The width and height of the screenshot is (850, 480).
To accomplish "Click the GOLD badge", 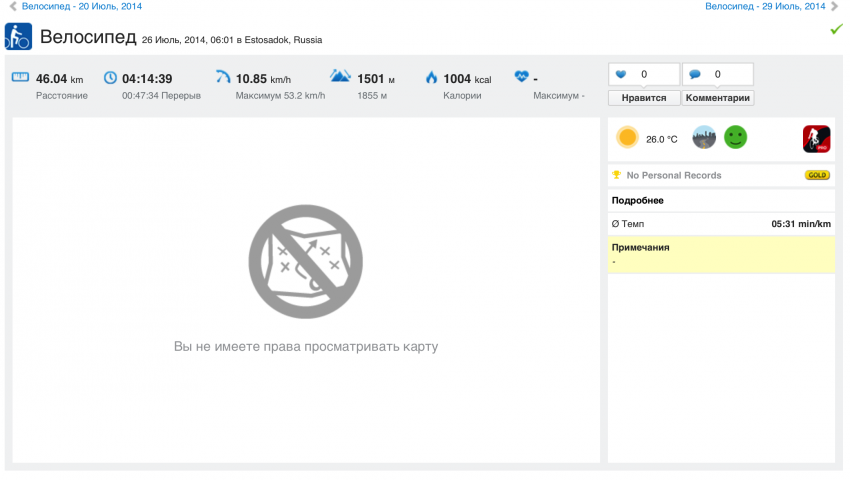I will (816, 175).
